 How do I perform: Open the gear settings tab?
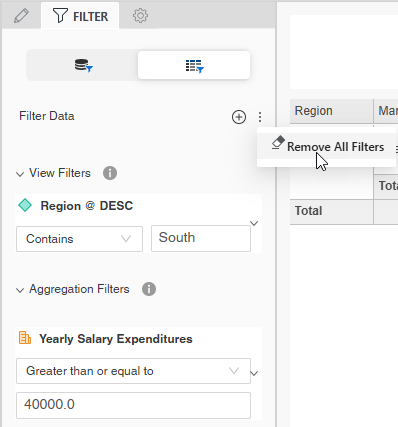tap(140, 16)
